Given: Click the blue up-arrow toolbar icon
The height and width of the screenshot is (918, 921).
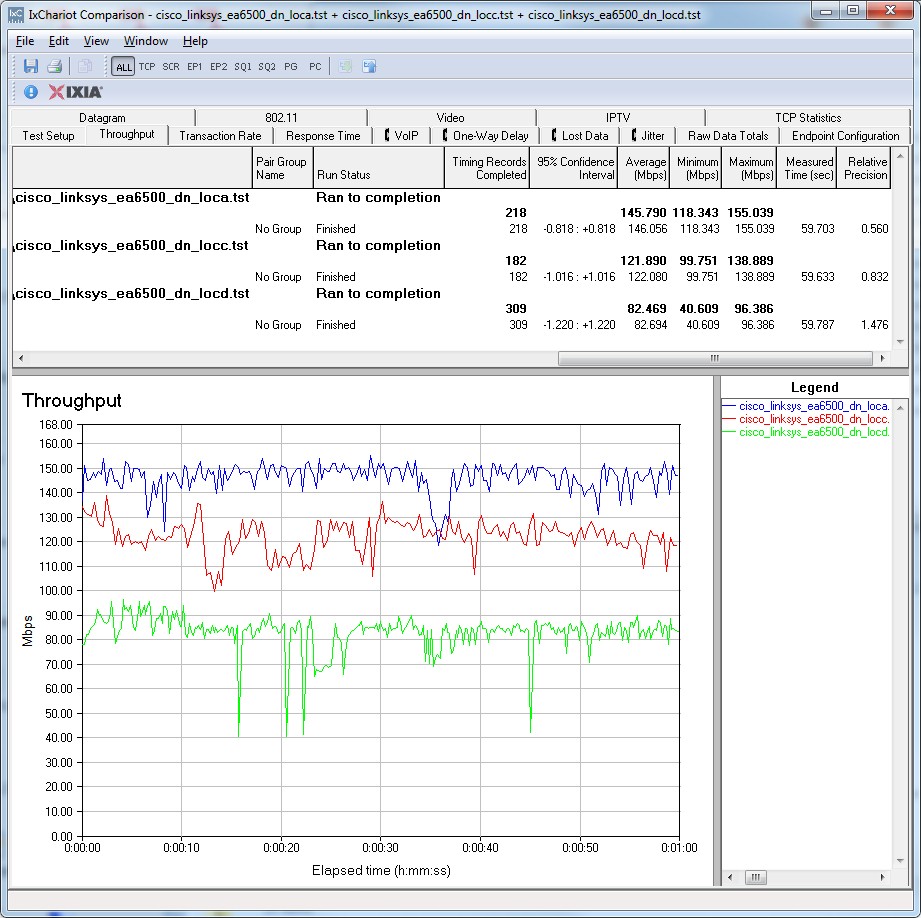Looking at the screenshot, I should click(x=369, y=66).
